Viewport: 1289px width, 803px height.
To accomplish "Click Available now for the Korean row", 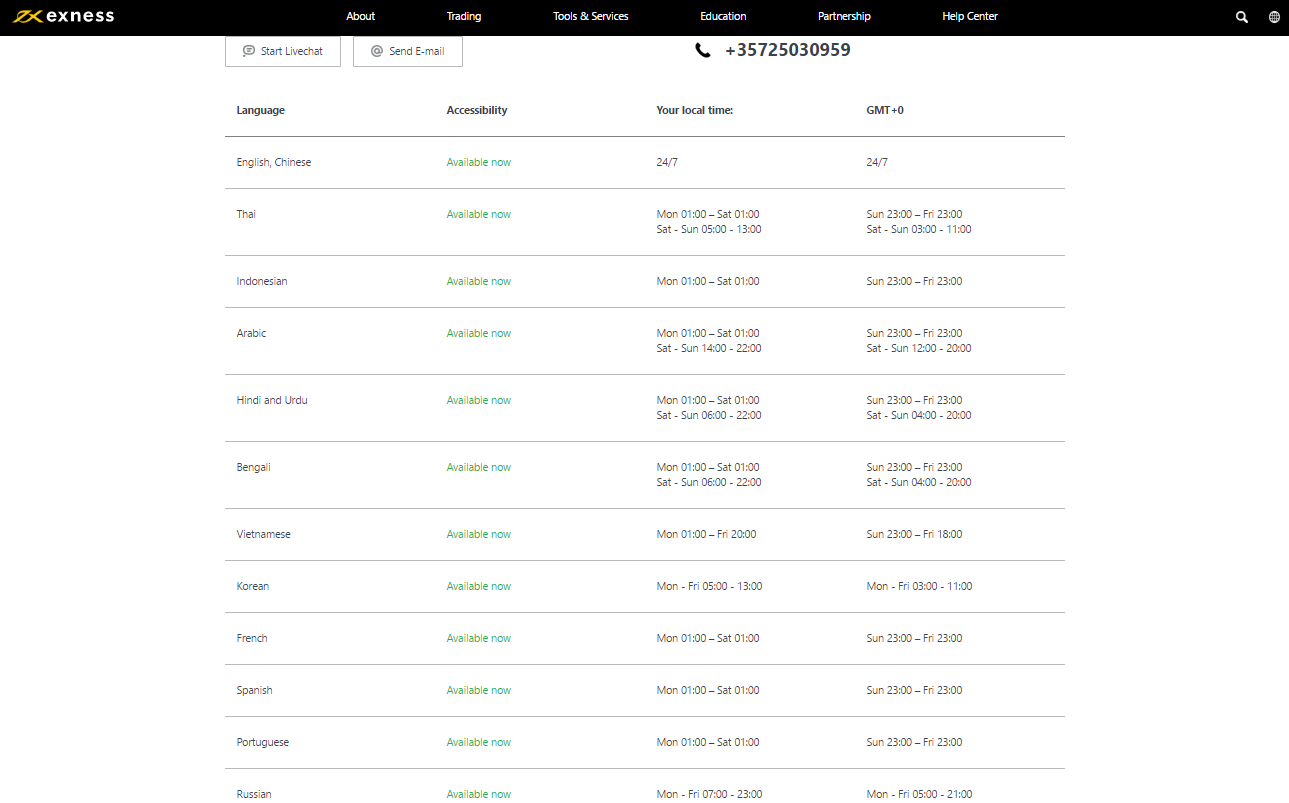I will (x=478, y=586).
